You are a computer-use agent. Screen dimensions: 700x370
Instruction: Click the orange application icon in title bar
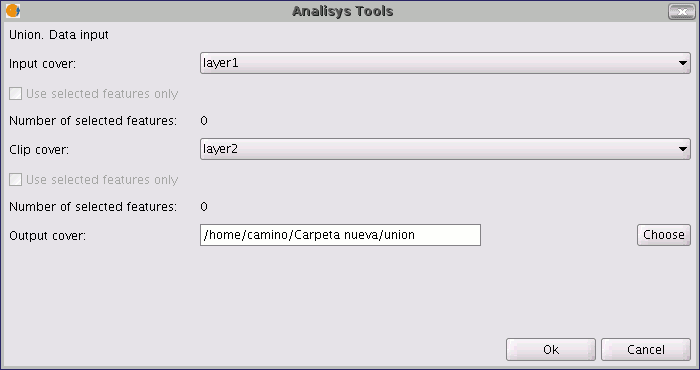(x=13, y=11)
